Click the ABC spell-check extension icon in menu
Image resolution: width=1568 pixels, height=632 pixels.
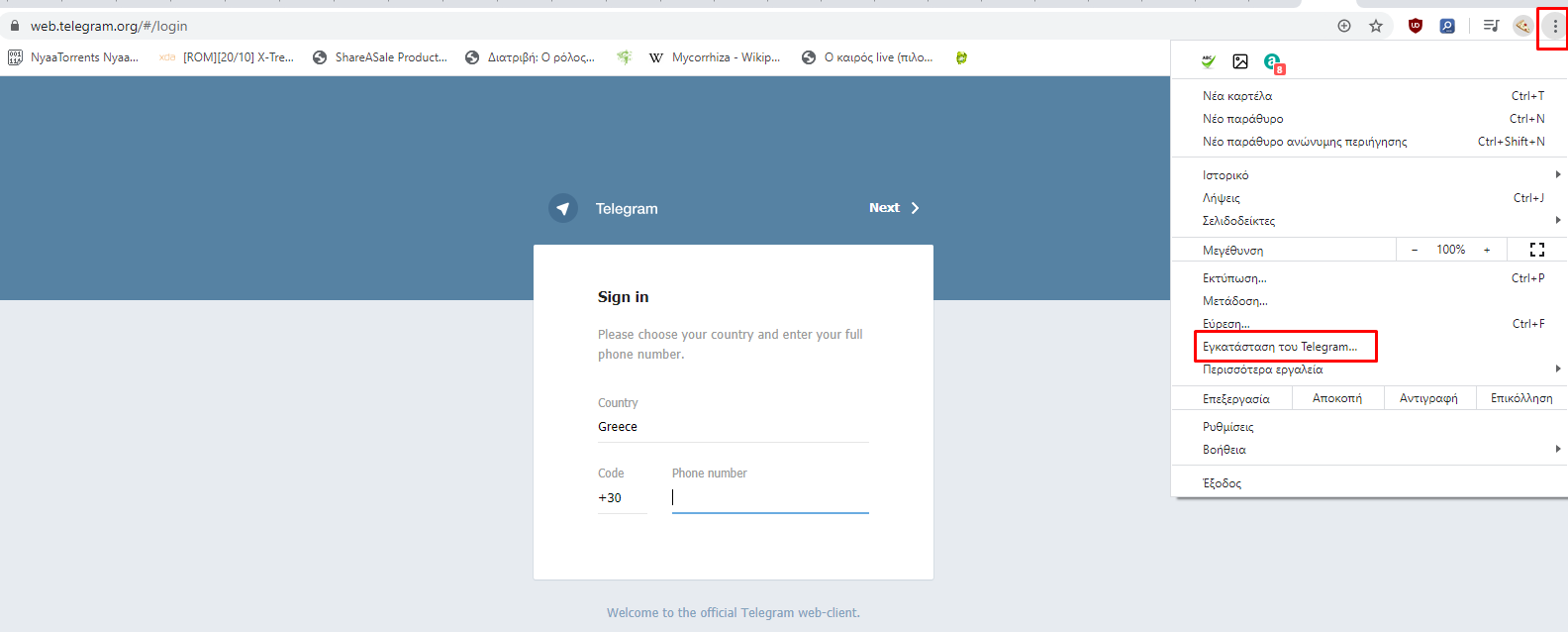pos(1209,61)
